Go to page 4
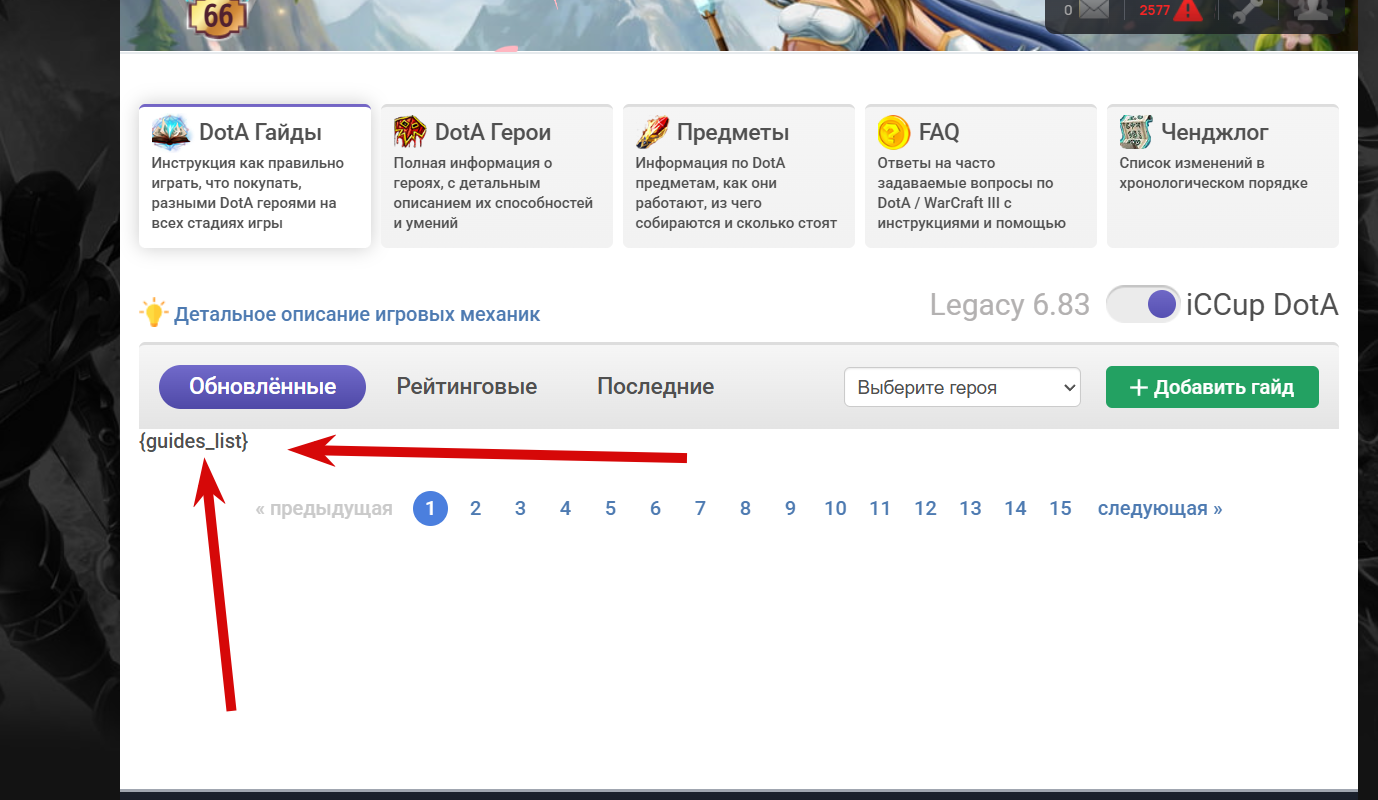 [x=565, y=508]
